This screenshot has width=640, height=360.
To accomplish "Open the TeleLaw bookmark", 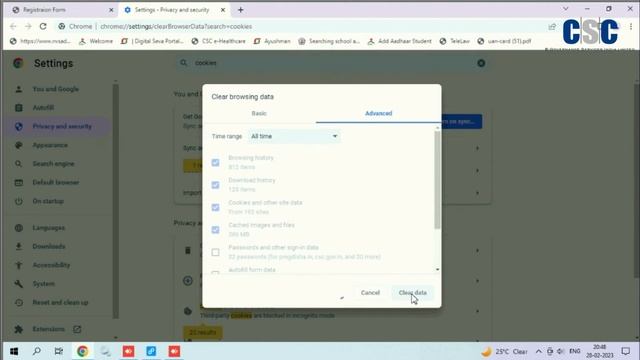I will click(x=455, y=41).
